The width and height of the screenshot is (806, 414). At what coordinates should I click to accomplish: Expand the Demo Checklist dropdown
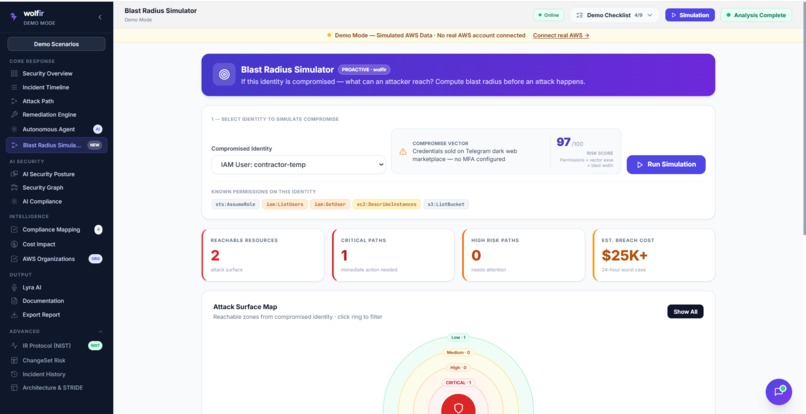[614, 15]
